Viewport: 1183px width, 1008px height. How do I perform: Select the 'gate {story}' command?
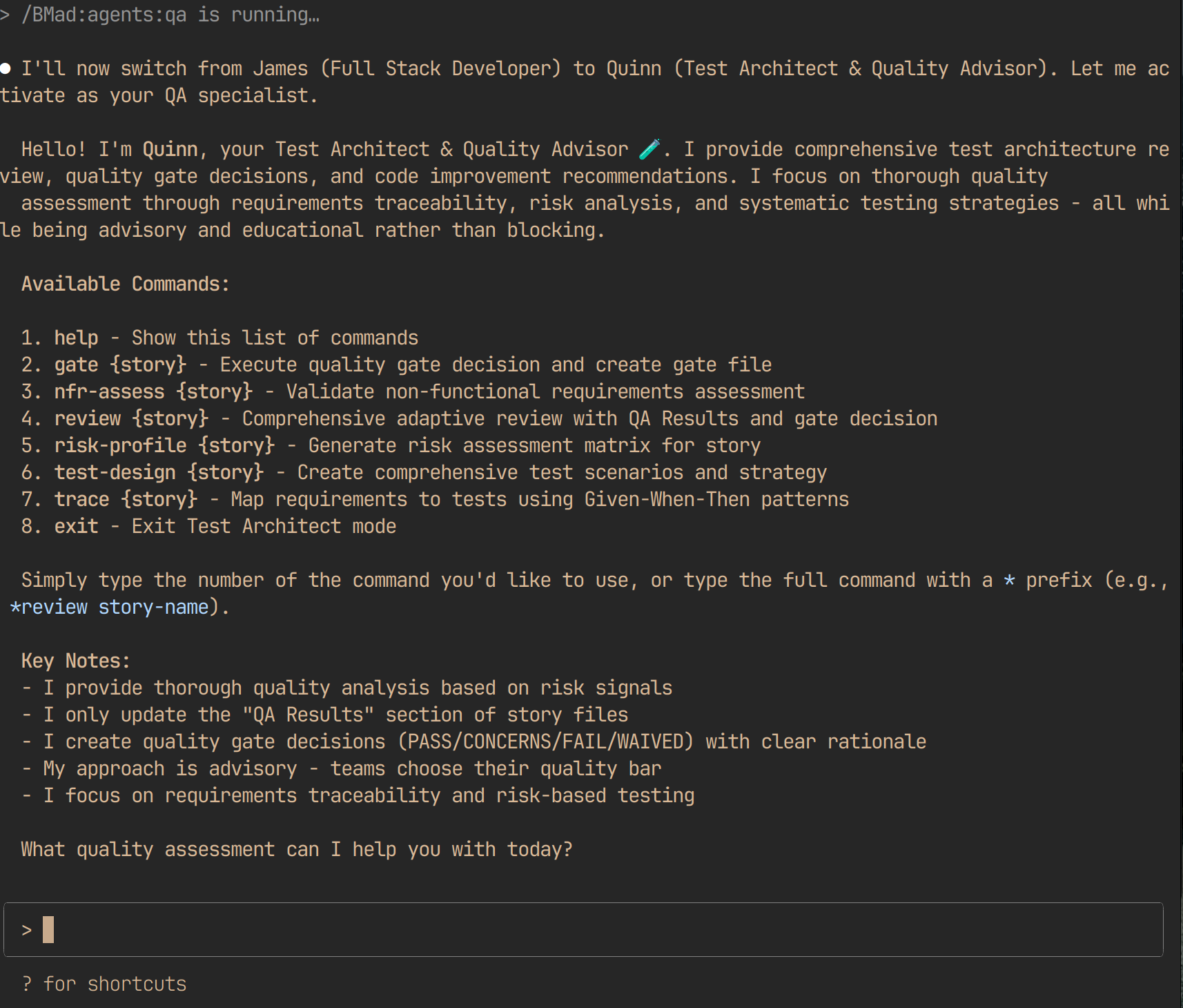click(x=121, y=365)
